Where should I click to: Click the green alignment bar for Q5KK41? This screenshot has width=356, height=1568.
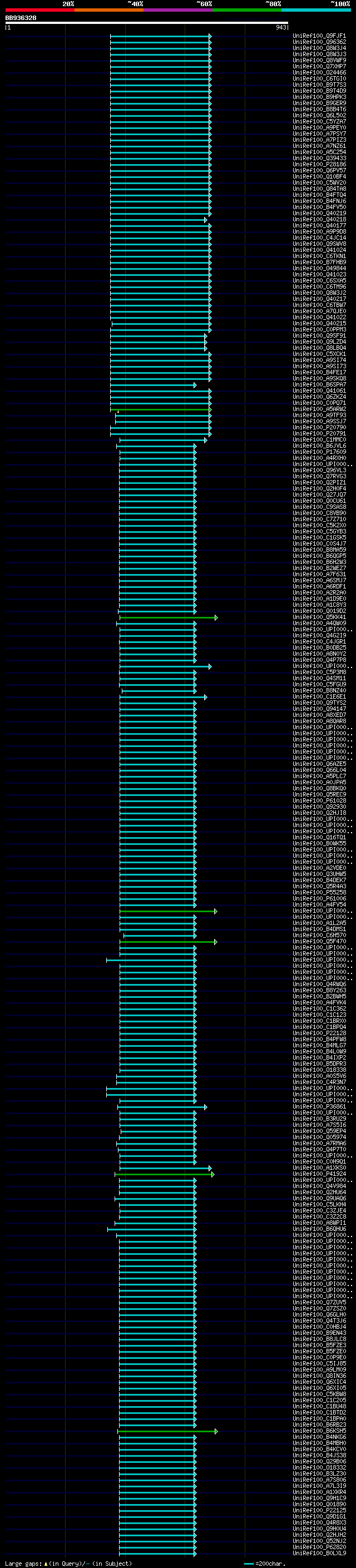(x=169, y=618)
